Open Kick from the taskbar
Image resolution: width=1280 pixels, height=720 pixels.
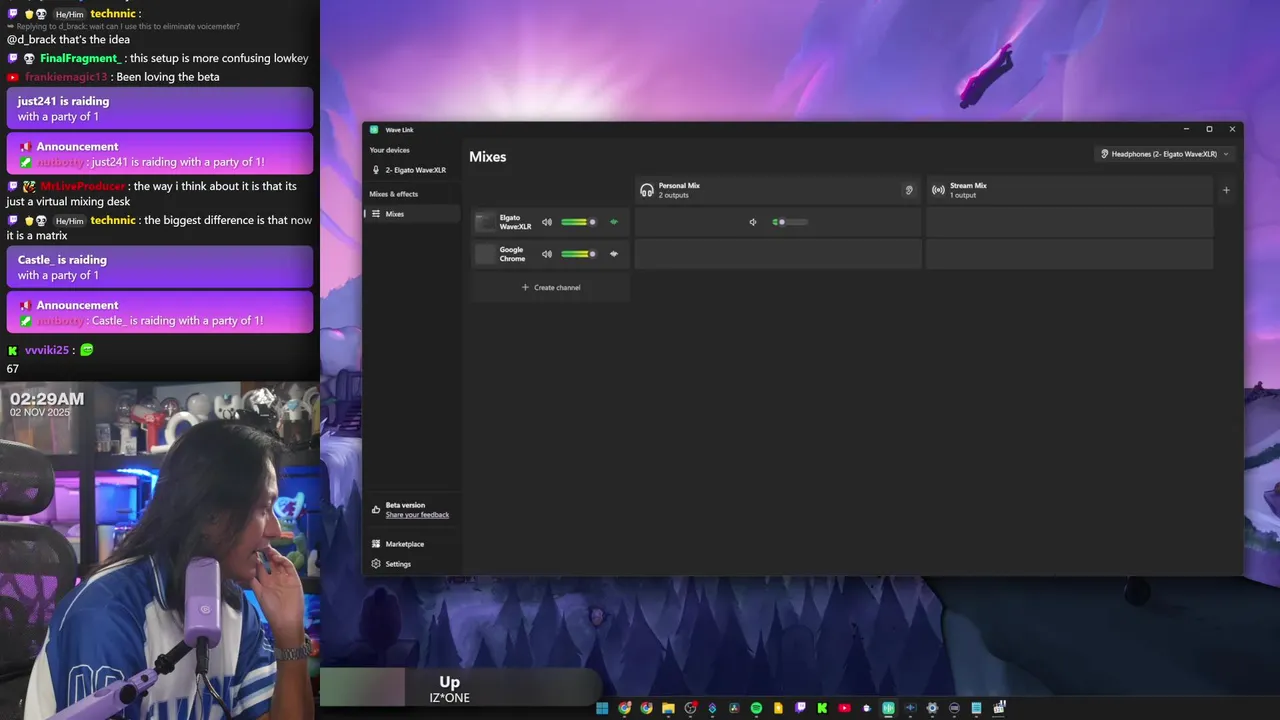click(x=822, y=708)
